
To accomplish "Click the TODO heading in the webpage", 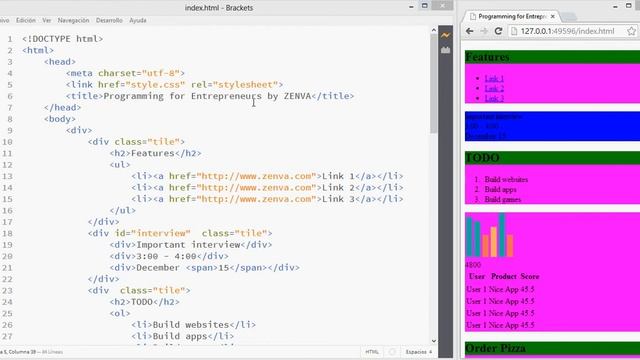I will point(482,158).
